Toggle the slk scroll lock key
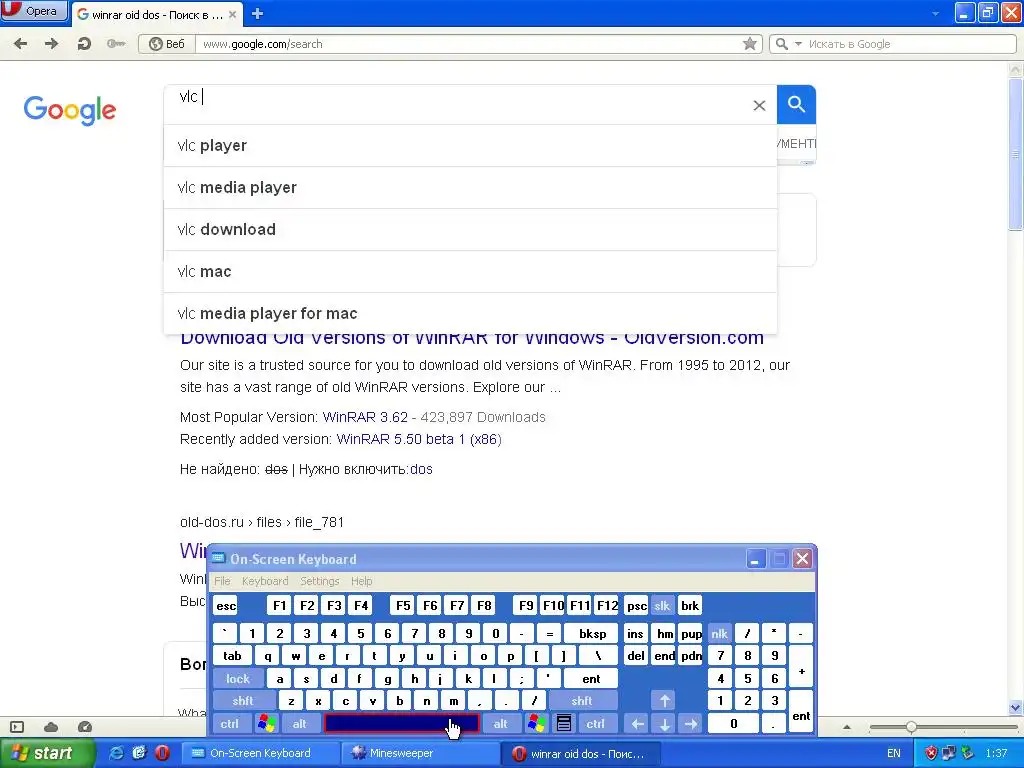 pyautogui.click(x=662, y=605)
